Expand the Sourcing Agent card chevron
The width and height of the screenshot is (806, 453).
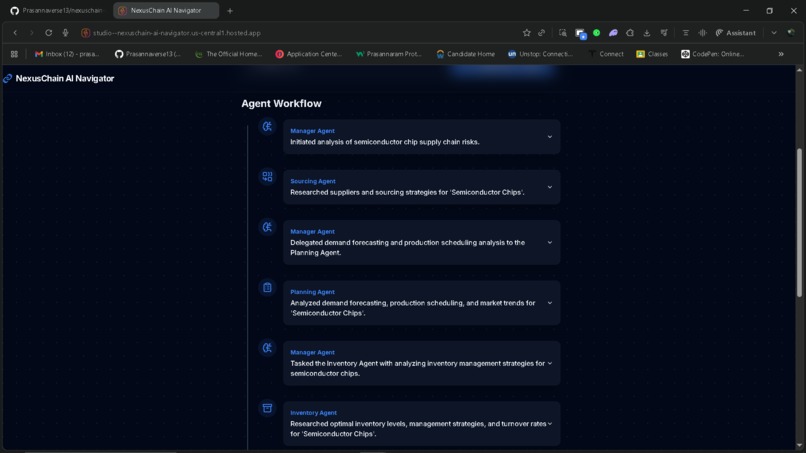549,187
